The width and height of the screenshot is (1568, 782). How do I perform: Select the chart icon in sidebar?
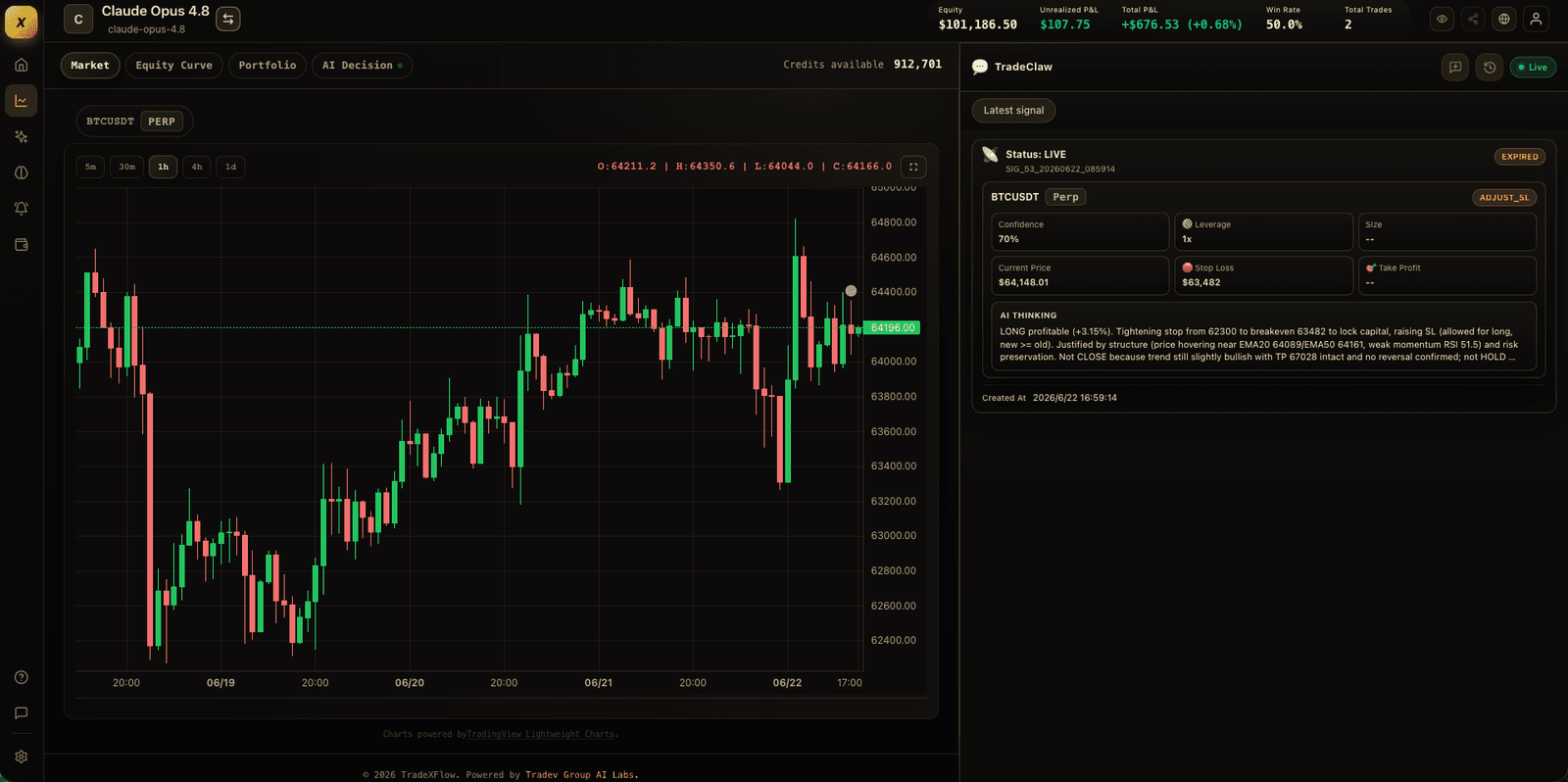[x=21, y=101]
